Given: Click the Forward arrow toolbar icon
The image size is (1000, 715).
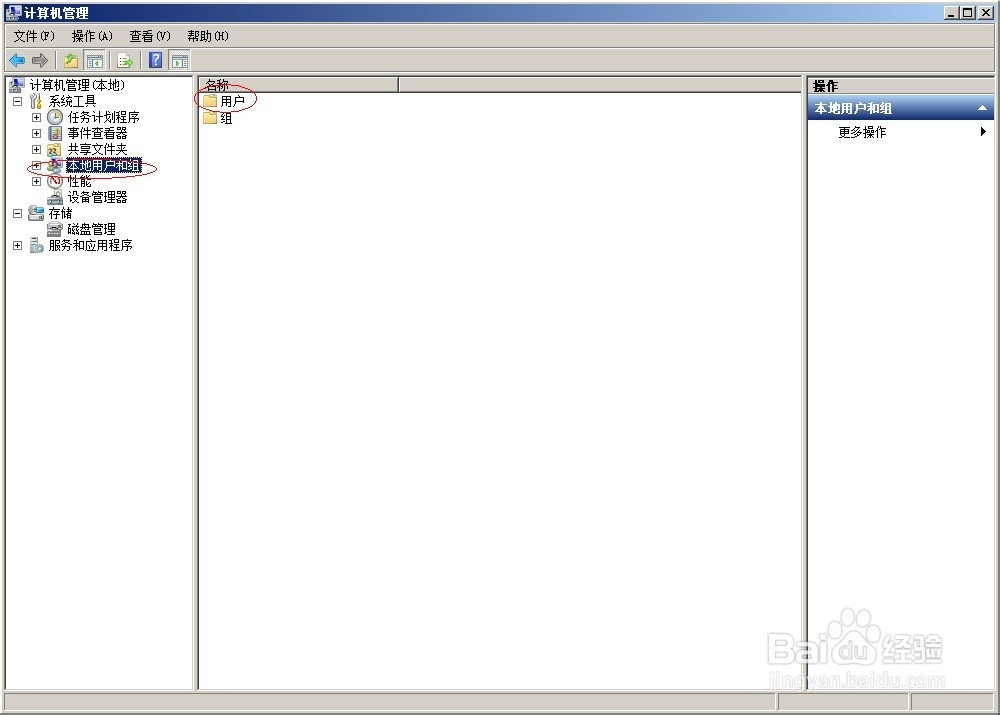Looking at the screenshot, I should coord(40,61).
